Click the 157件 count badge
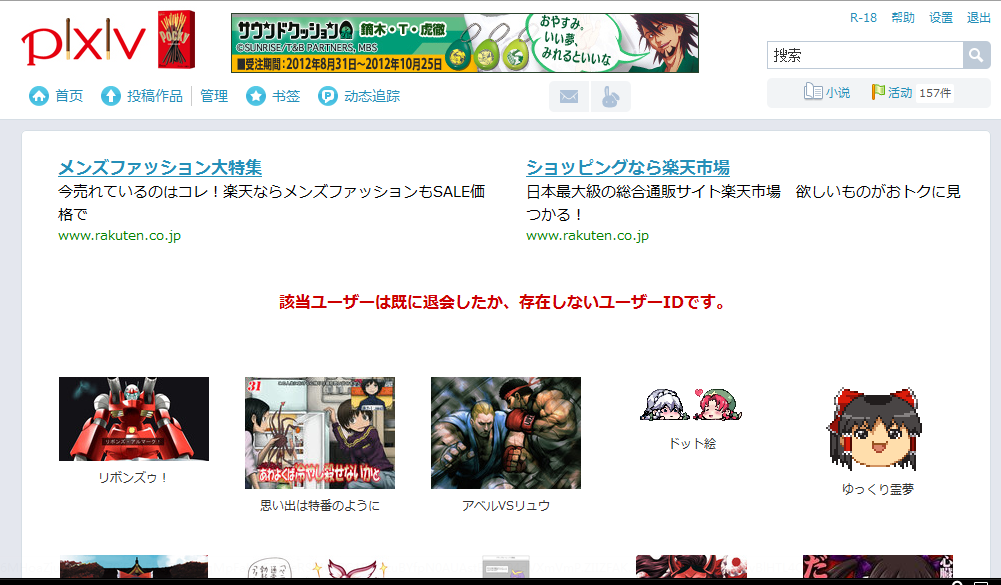Screen dimensions: 1001x585 point(935,93)
